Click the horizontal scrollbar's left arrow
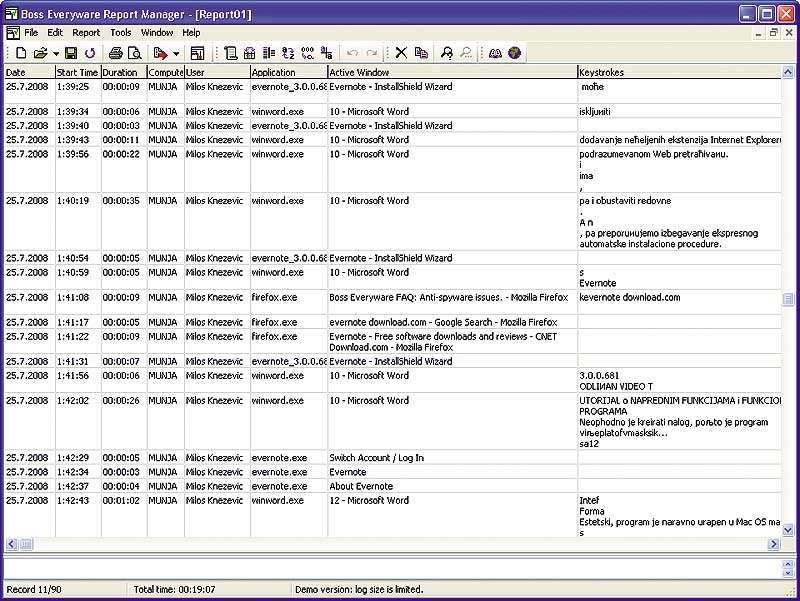 11,544
